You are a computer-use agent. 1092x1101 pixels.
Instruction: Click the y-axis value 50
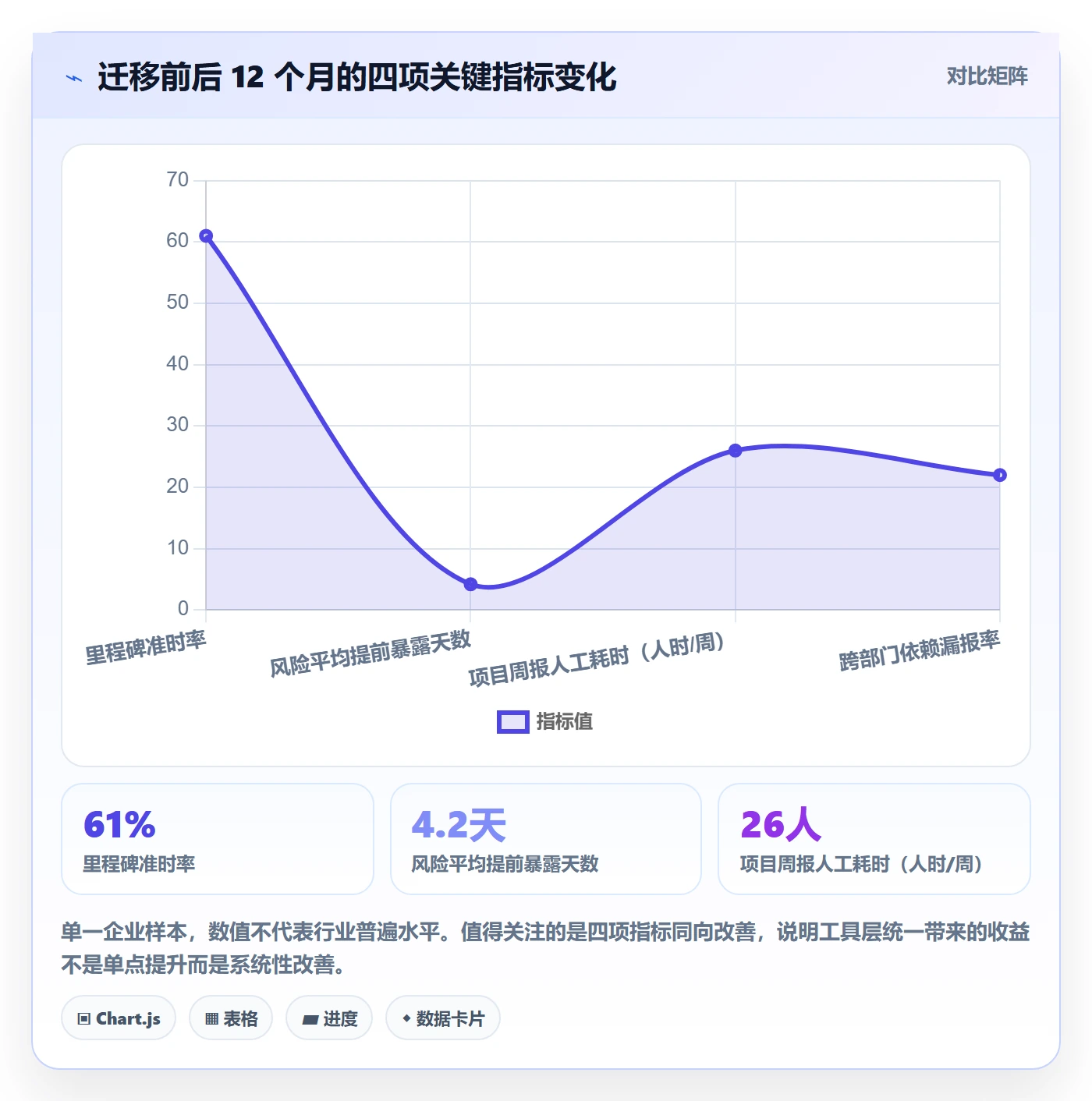pyautogui.click(x=178, y=303)
